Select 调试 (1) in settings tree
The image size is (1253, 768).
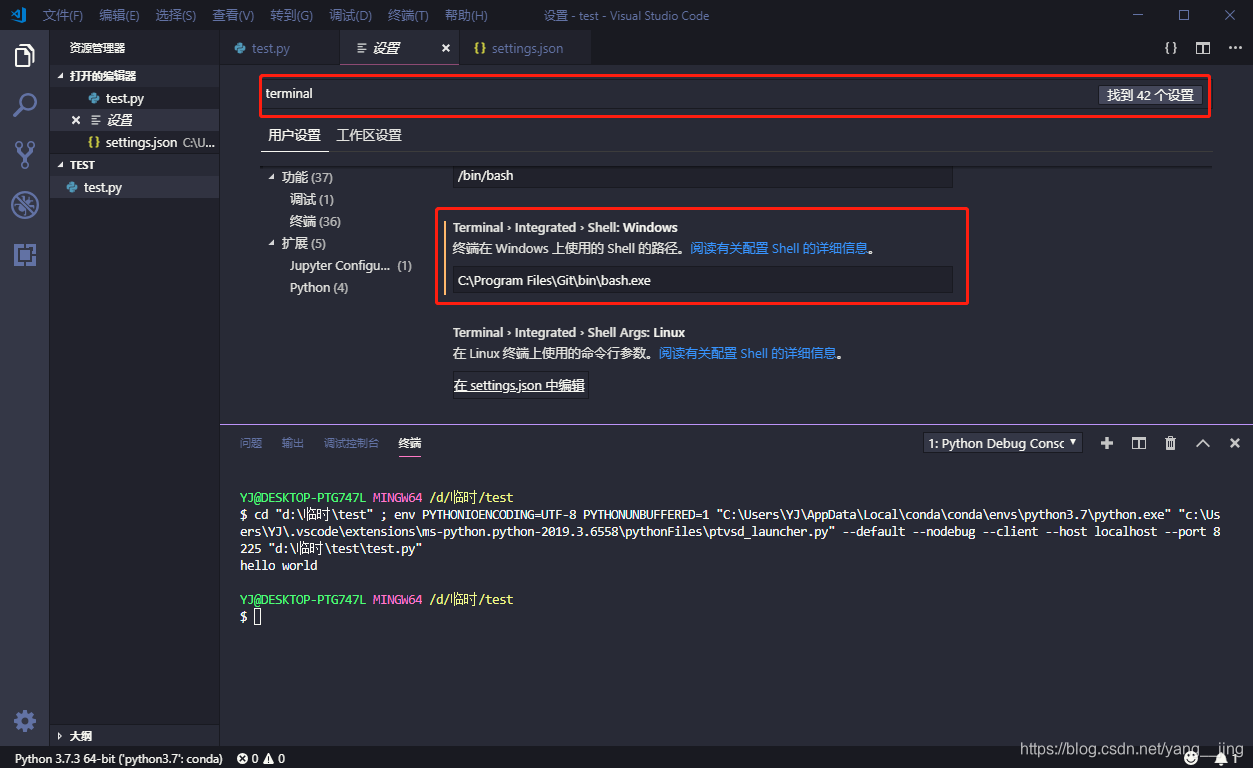click(312, 199)
